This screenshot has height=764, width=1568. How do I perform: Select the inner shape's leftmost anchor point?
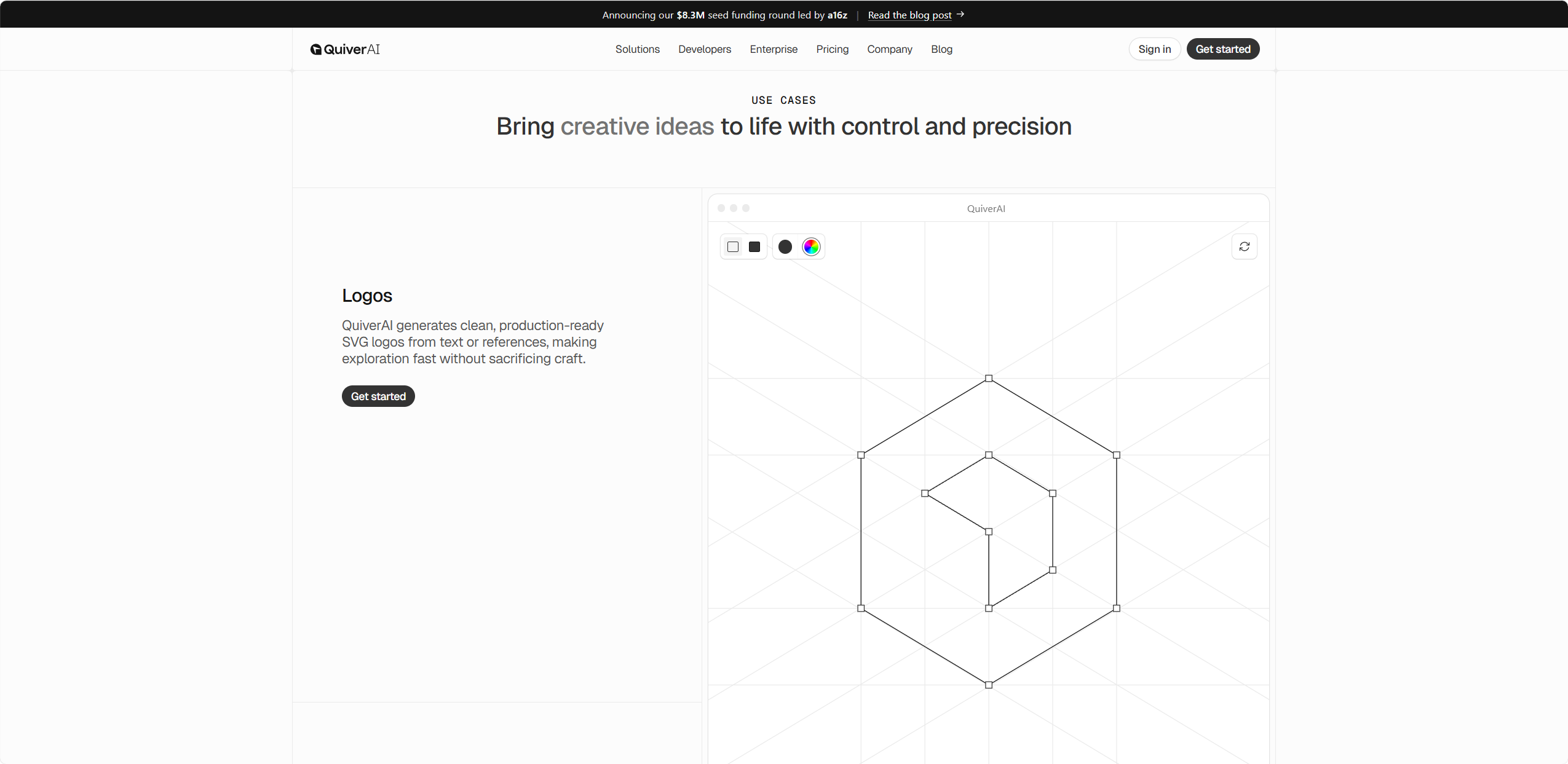coord(925,493)
